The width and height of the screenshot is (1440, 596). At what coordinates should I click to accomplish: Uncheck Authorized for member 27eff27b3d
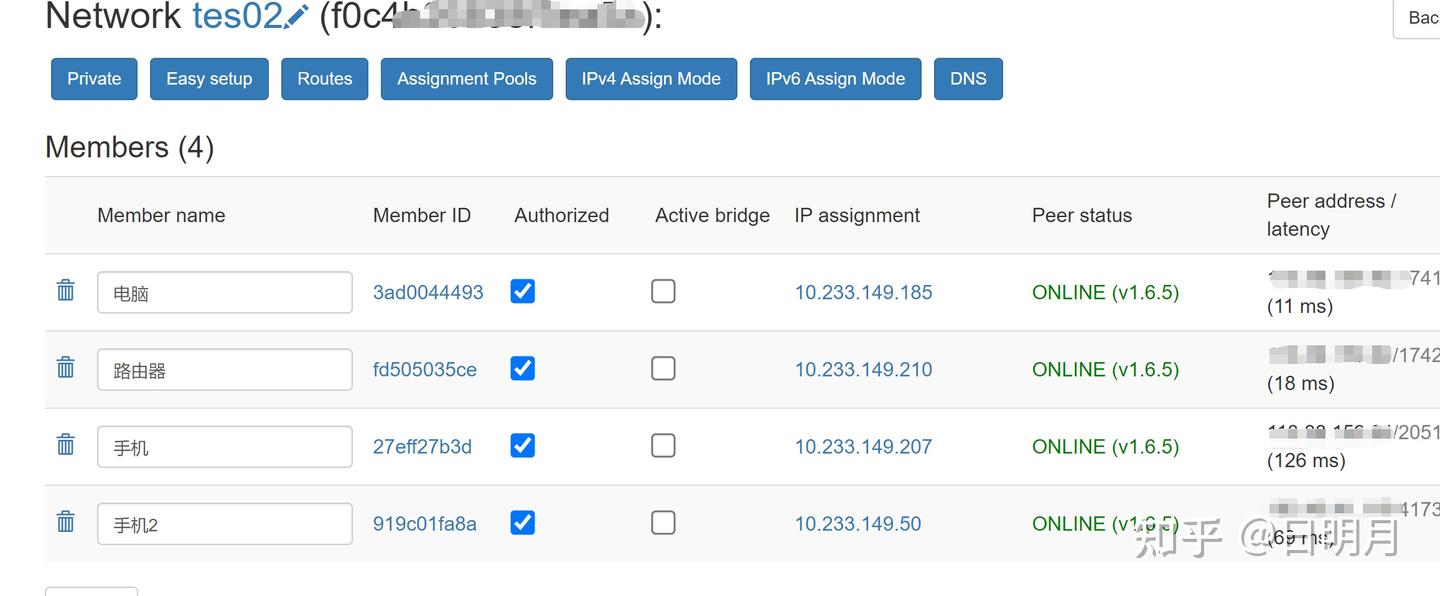pyautogui.click(x=522, y=445)
